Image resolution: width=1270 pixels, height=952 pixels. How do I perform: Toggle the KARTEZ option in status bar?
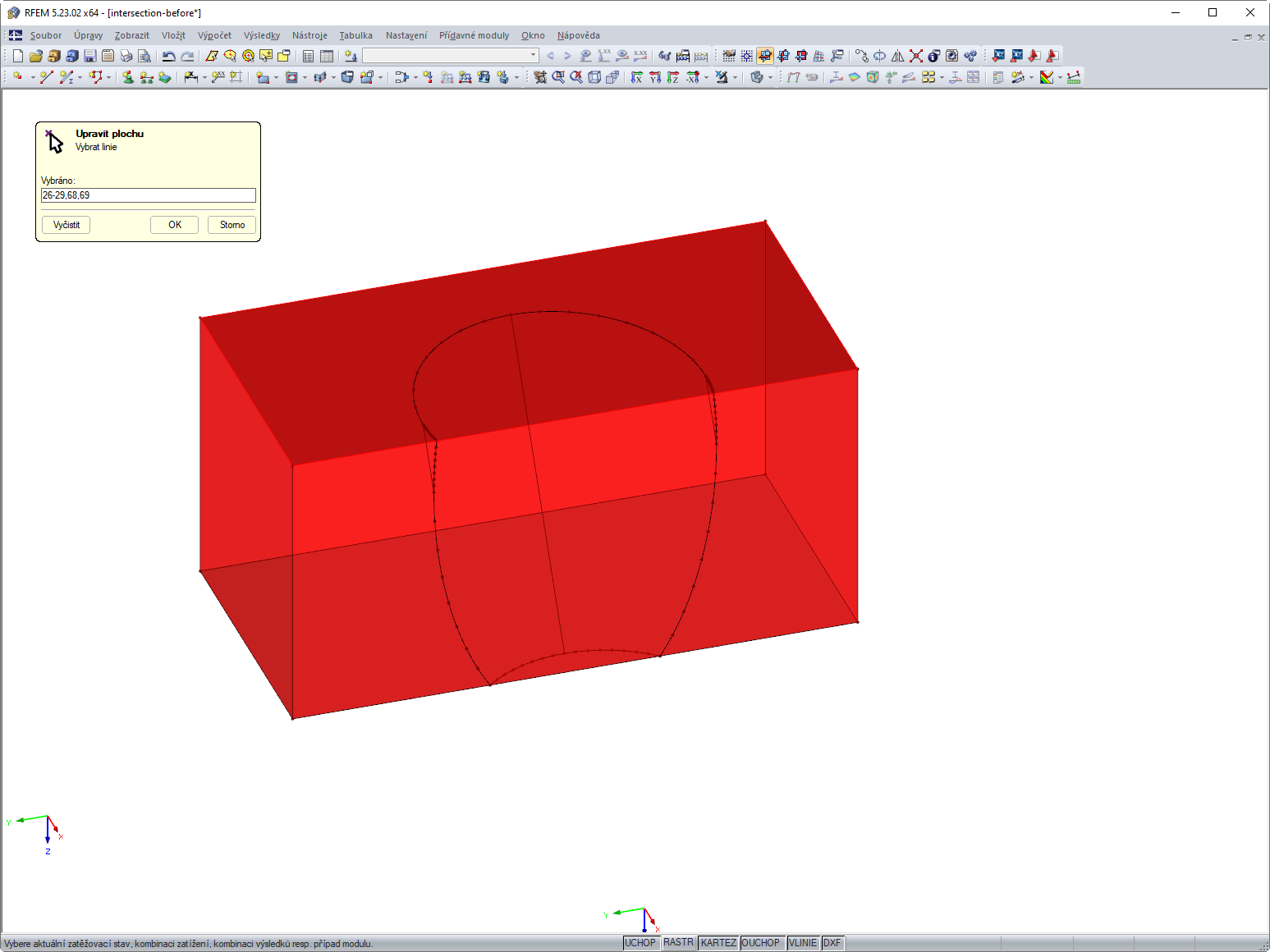(718, 943)
